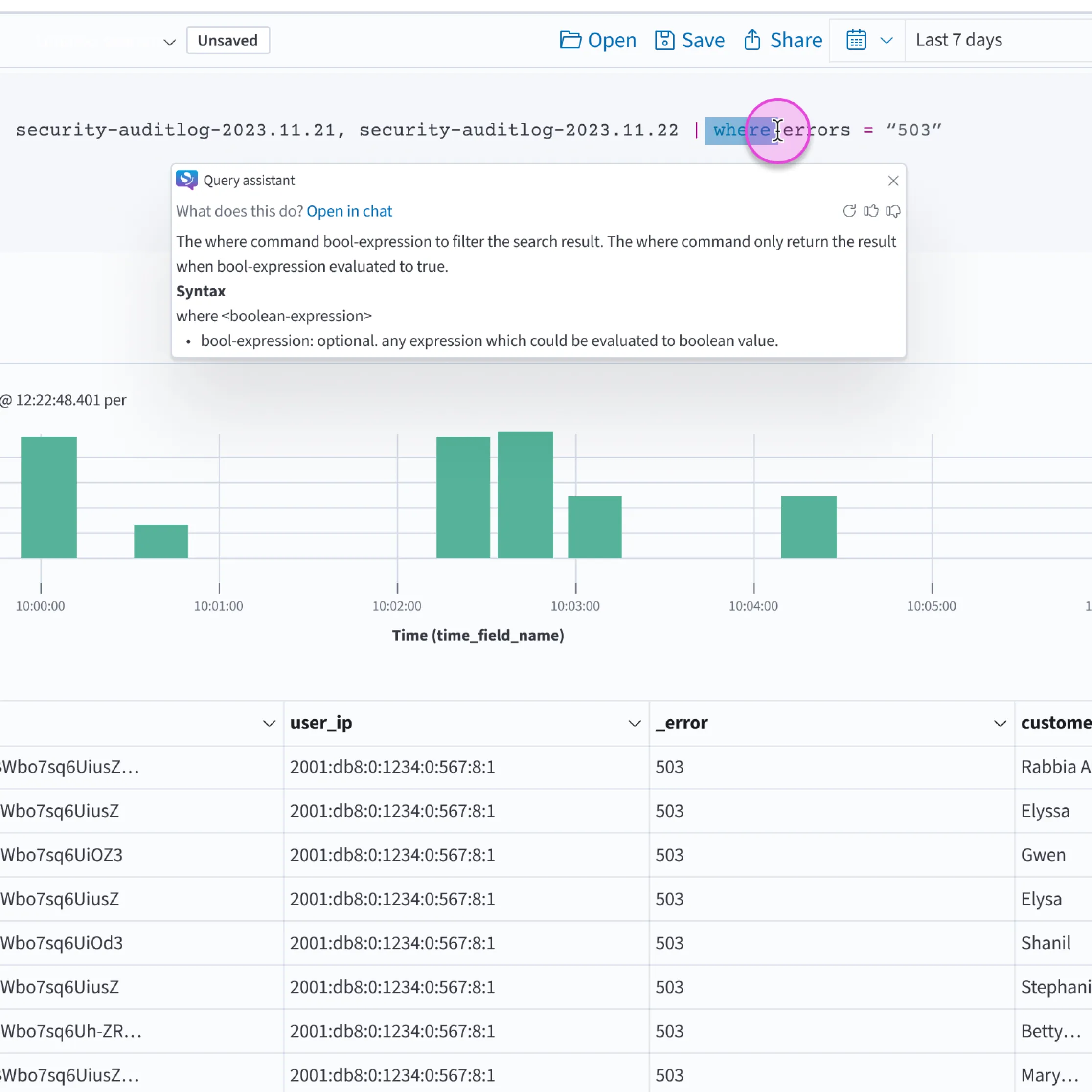The image size is (1092, 1092).
Task: Click the 10:05:00 axis label
Action: tap(932, 606)
